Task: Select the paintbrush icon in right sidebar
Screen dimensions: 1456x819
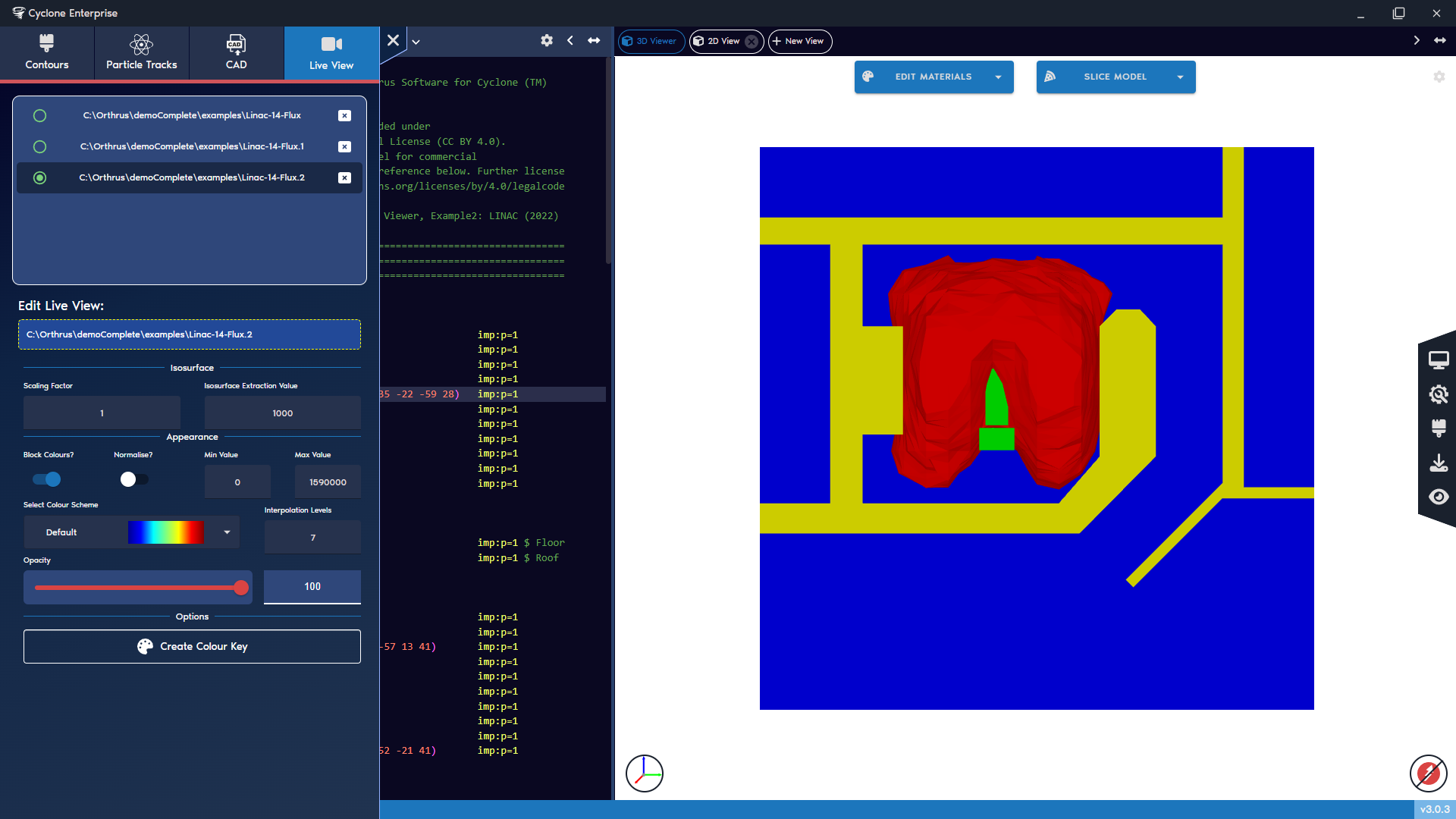Action: coord(1439,428)
